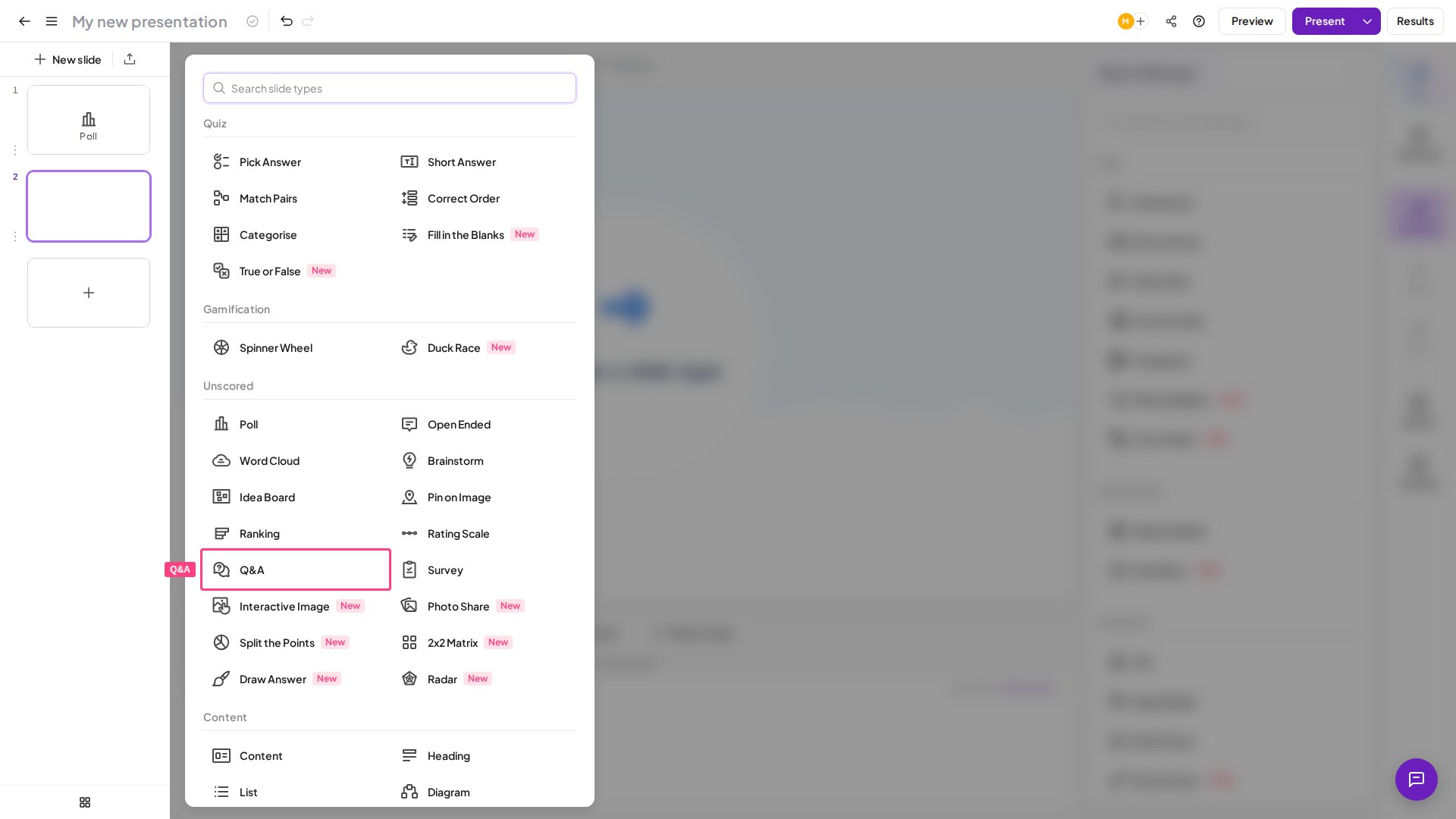1456x819 pixels.
Task: Click the export upload icon beside New slide
Action: coord(130,59)
